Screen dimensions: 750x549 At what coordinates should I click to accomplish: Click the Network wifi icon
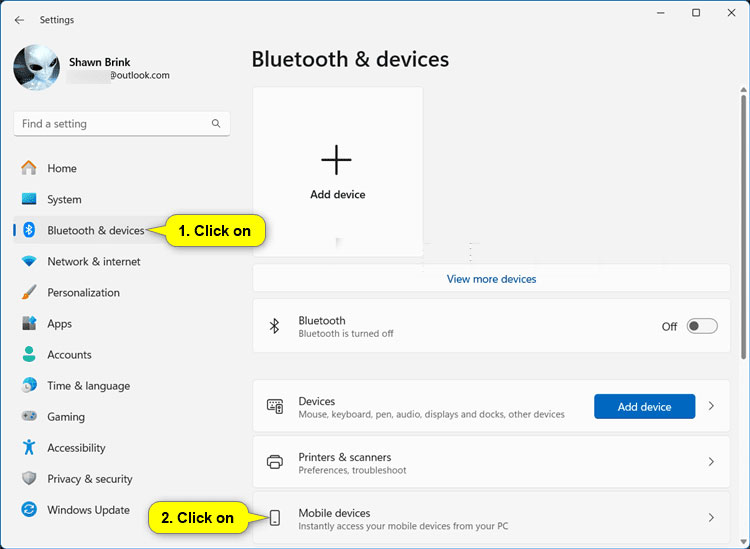[29, 262]
